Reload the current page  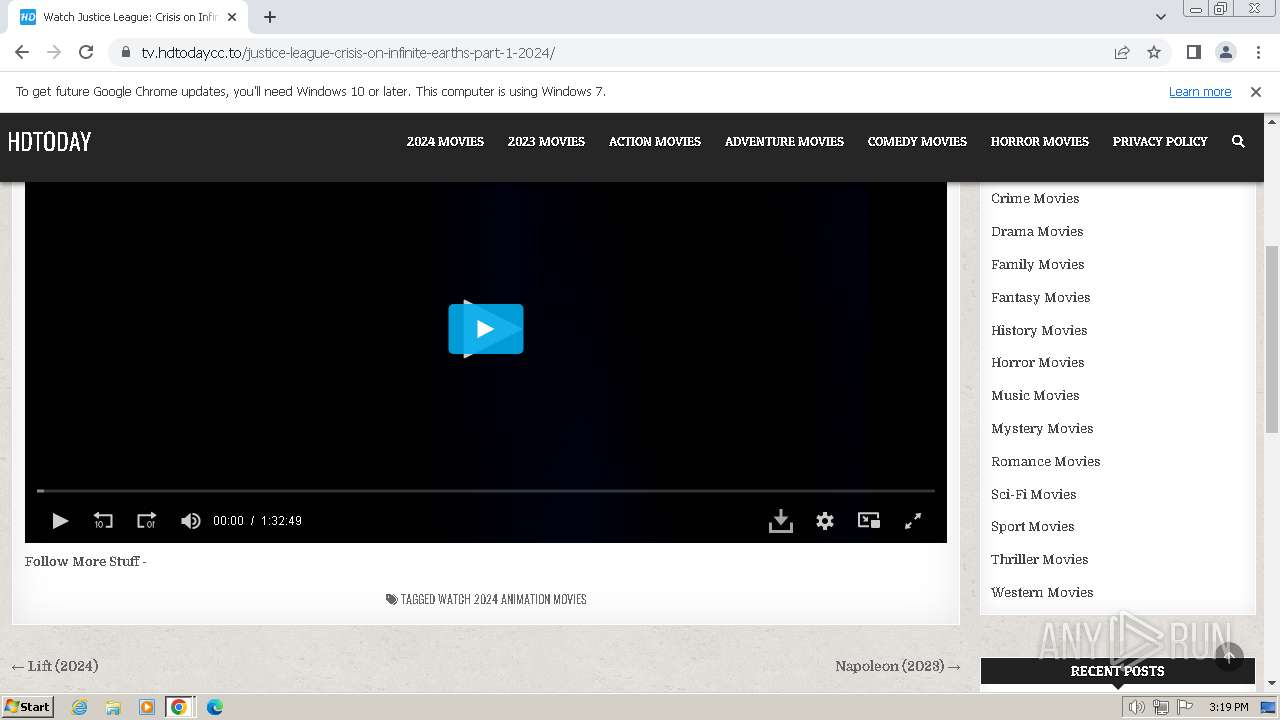coord(86,52)
